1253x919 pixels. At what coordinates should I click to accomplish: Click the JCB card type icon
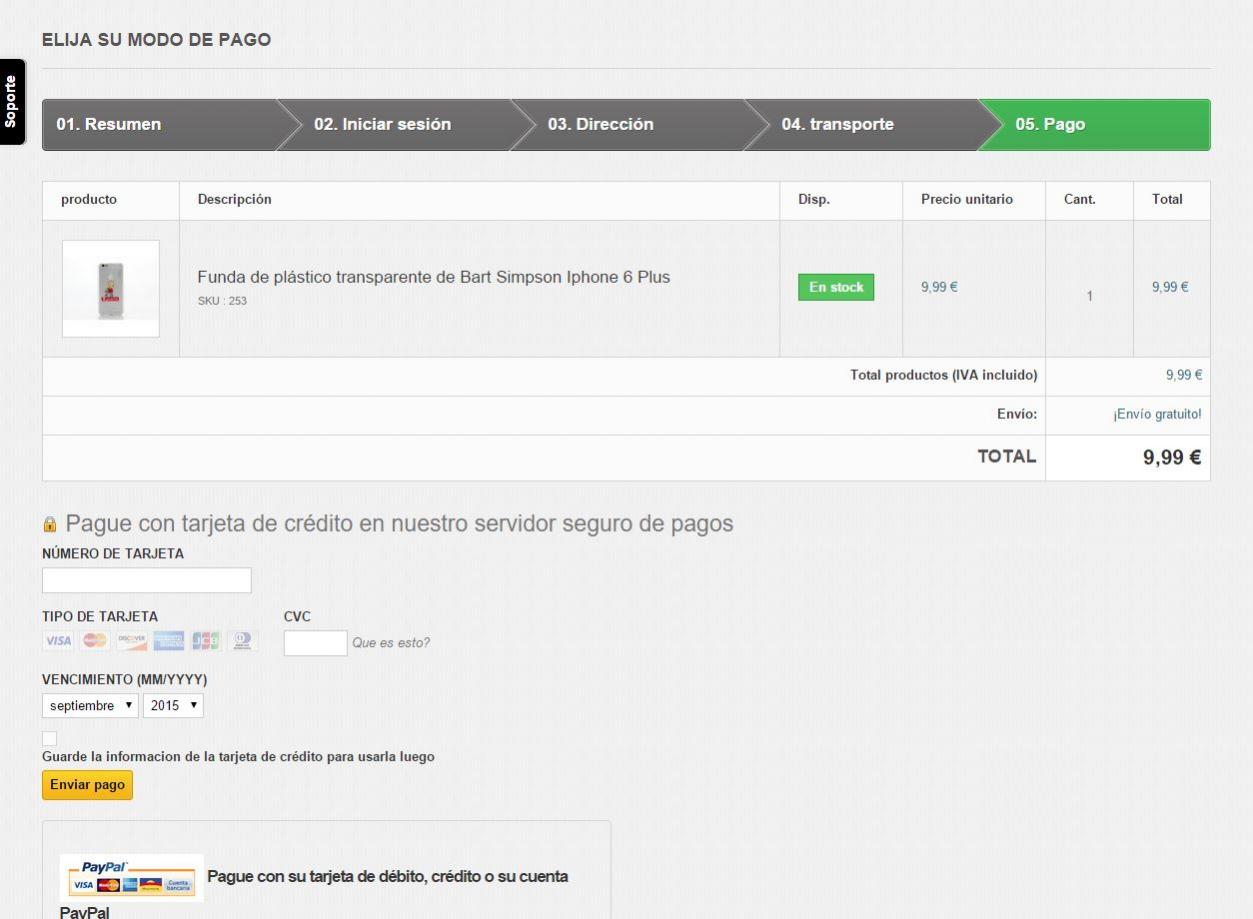206,641
